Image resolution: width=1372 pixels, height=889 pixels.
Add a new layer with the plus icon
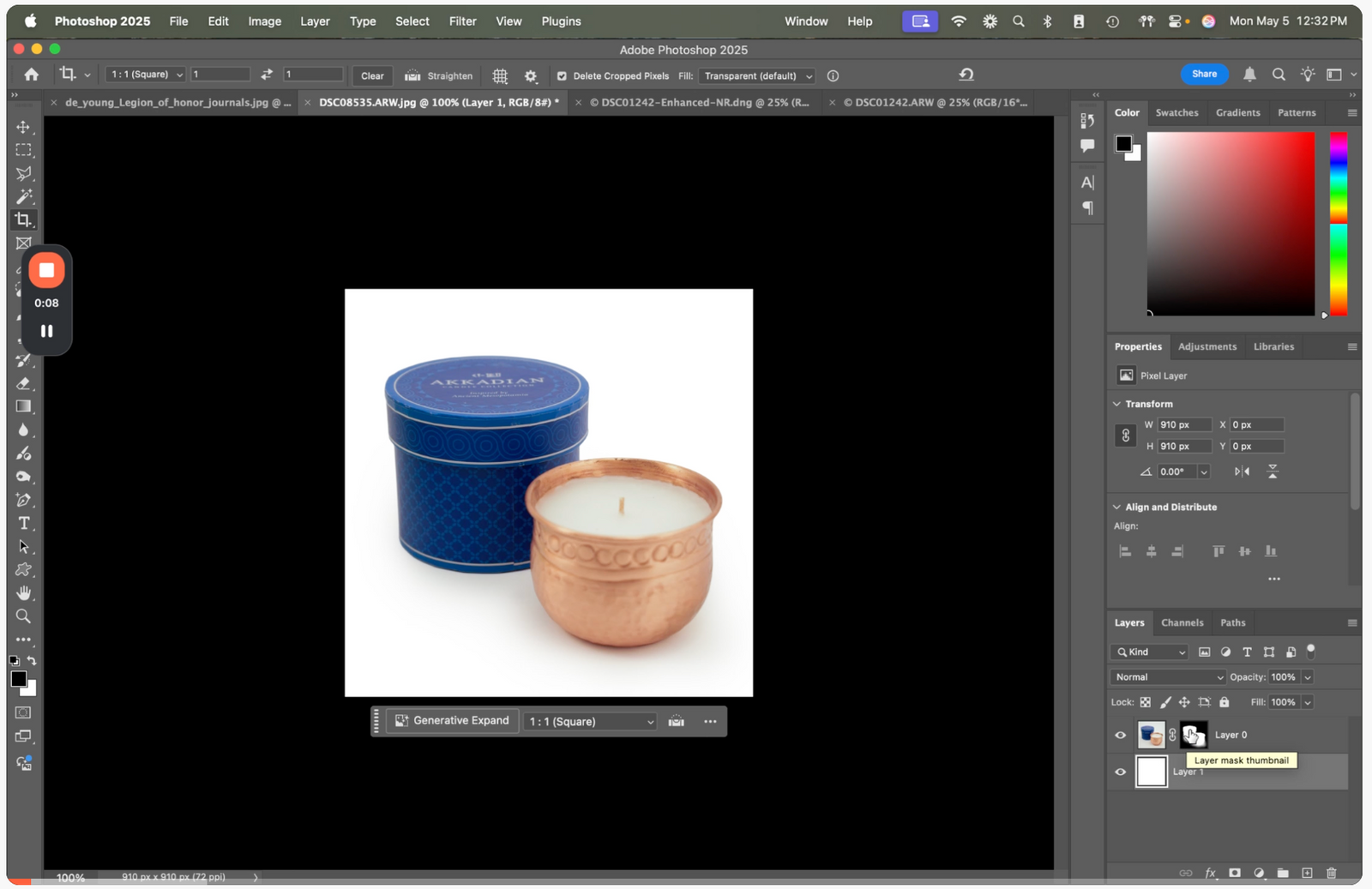[x=1307, y=873]
